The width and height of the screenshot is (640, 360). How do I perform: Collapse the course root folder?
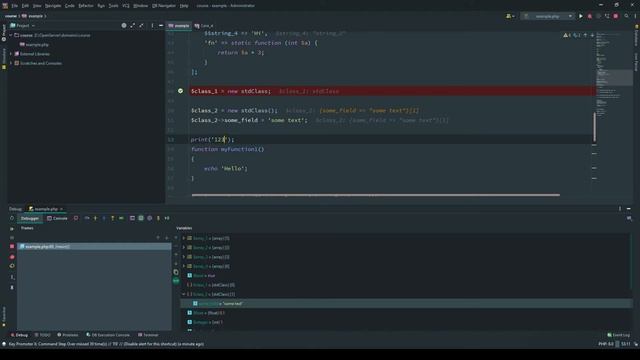(11, 36)
